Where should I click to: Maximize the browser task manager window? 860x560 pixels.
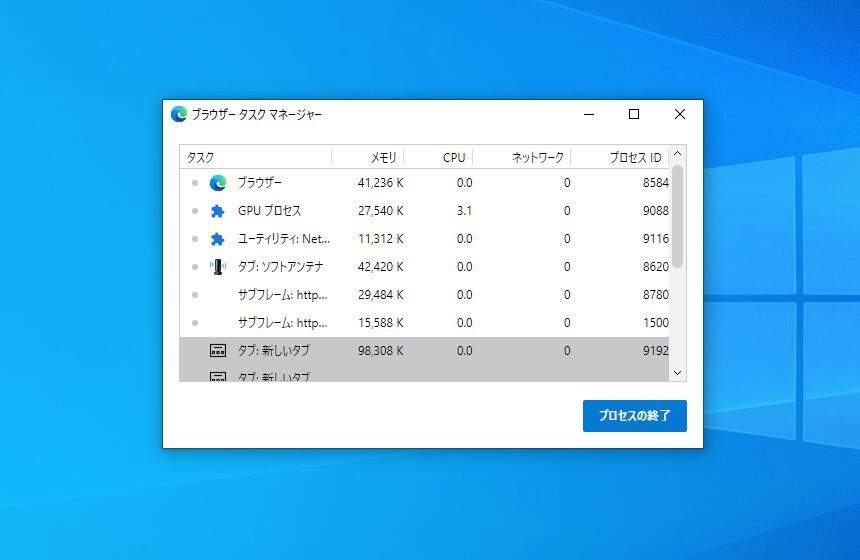[634, 114]
